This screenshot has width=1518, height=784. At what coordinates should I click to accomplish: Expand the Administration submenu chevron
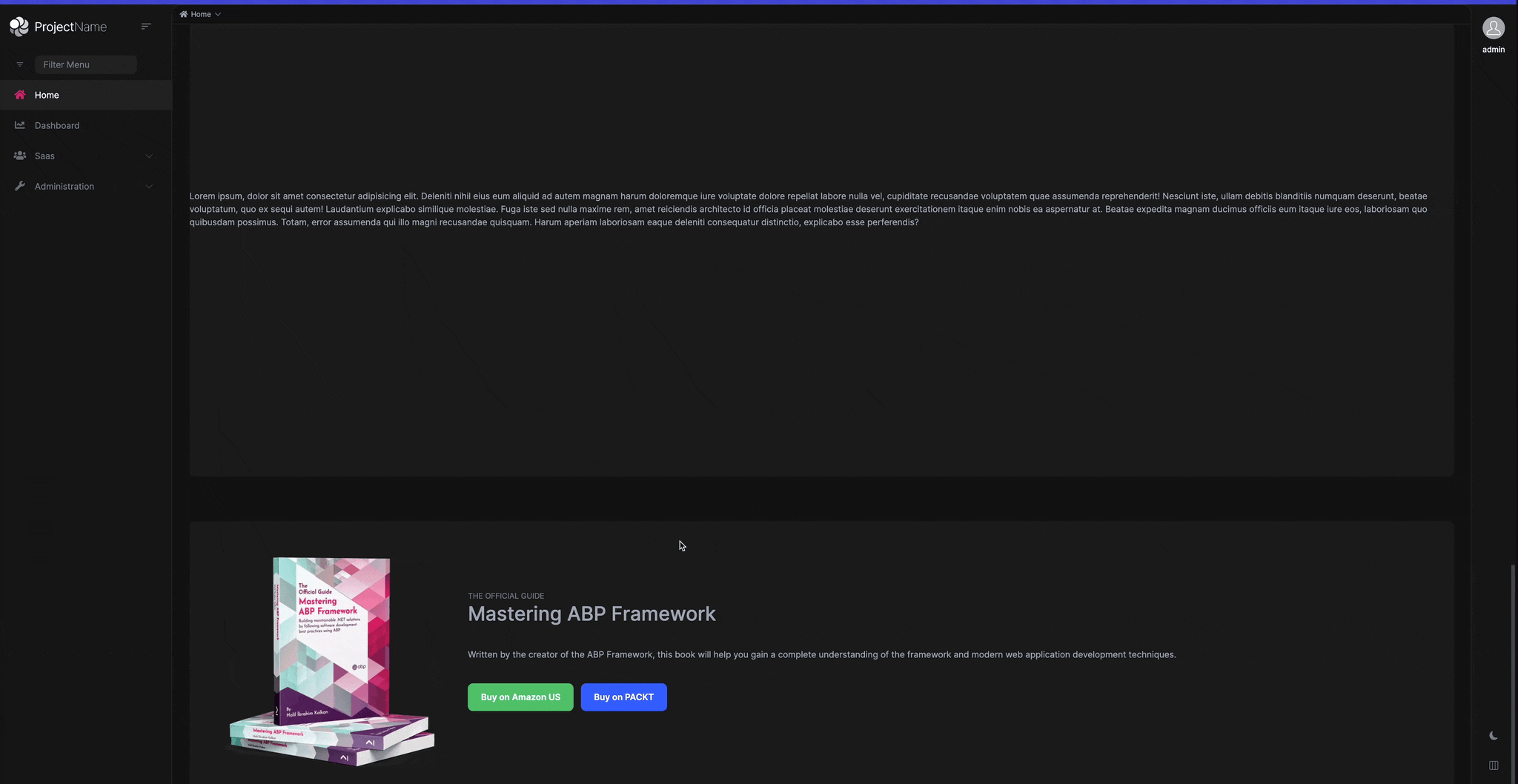click(149, 186)
